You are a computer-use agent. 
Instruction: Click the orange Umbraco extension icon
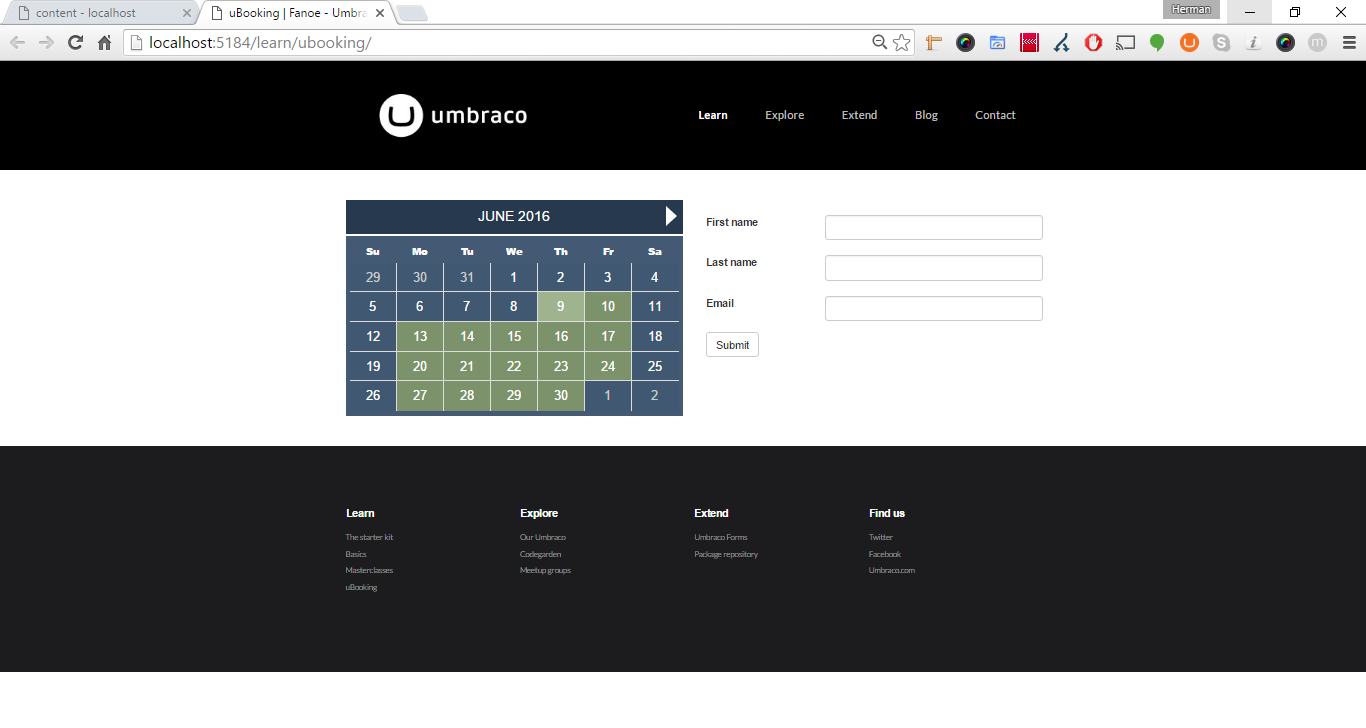click(x=1189, y=42)
